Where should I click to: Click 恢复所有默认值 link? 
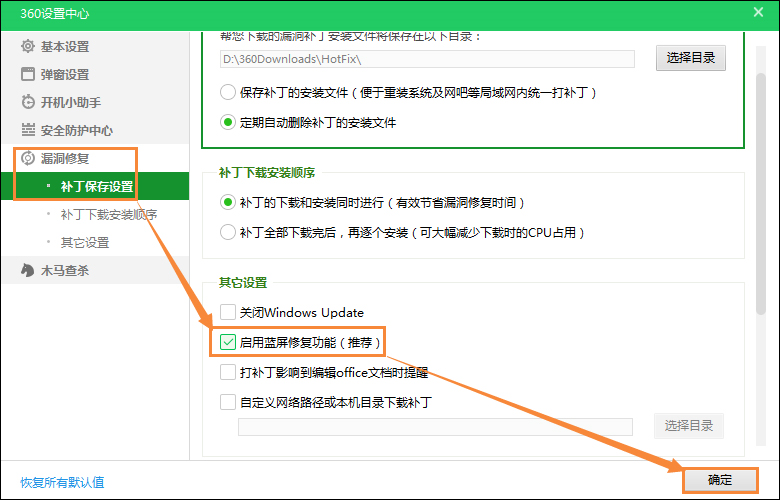pos(62,482)
